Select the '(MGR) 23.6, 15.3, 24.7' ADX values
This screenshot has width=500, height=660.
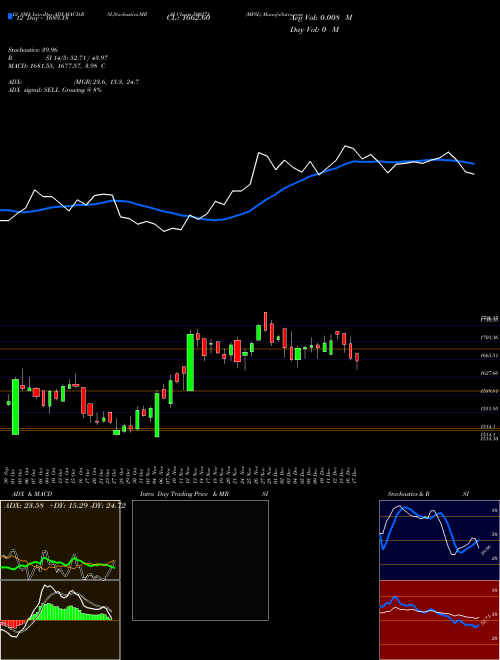[x=106, y=82]
